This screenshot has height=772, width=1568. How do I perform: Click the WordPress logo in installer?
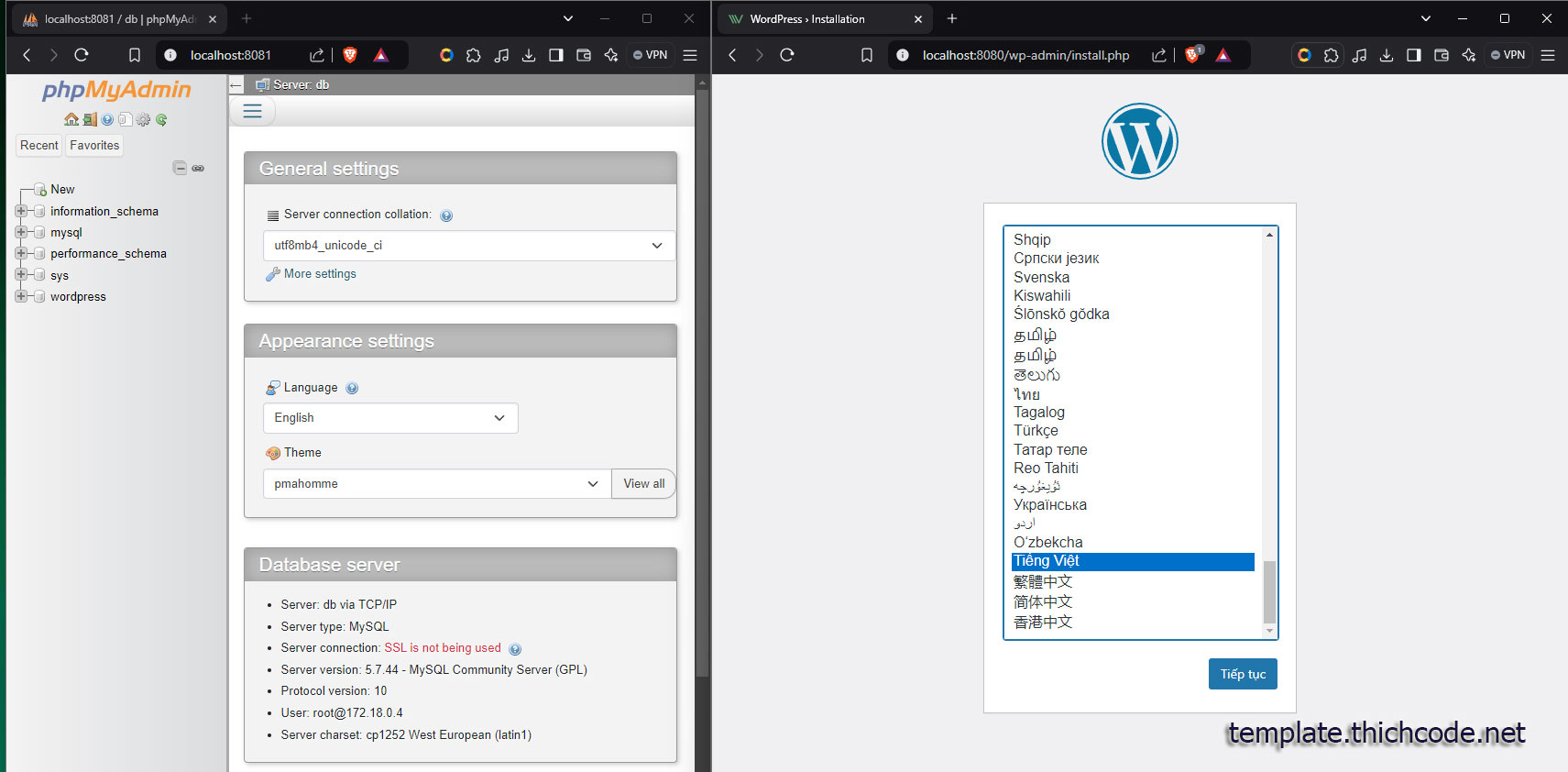1139,141
